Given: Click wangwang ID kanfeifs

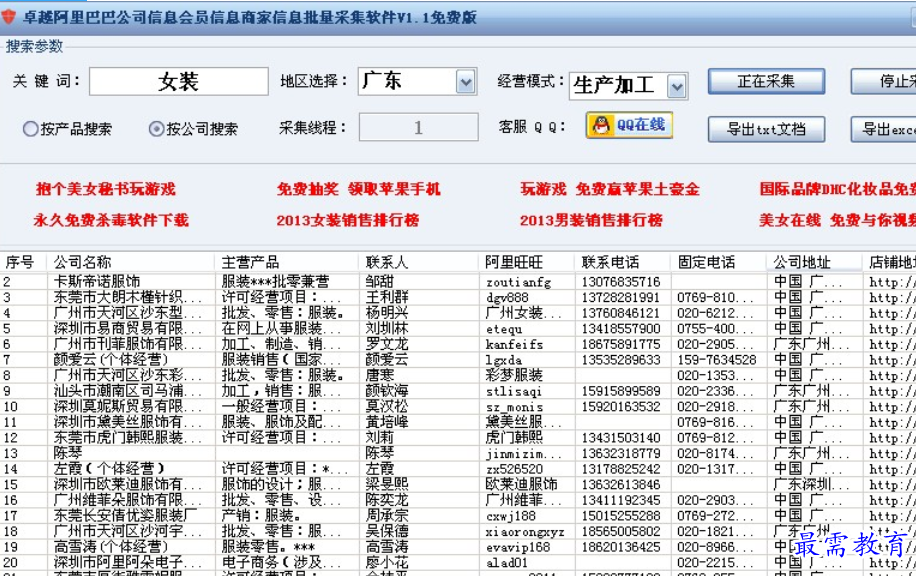Looking at the screenshot, I should click(x=514, y=345).
